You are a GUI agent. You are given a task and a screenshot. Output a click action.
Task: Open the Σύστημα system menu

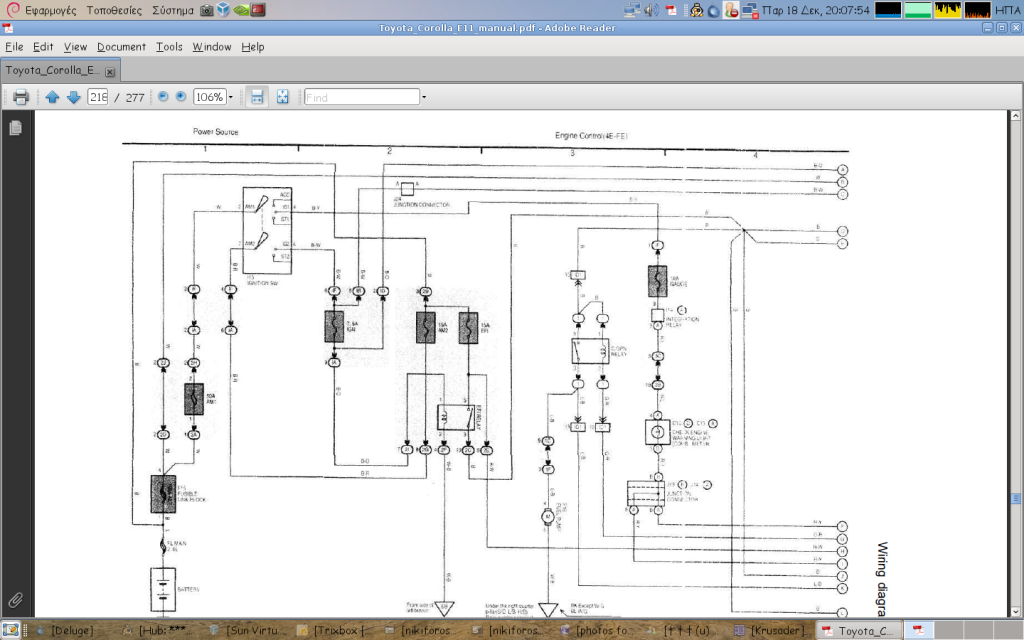172,10
